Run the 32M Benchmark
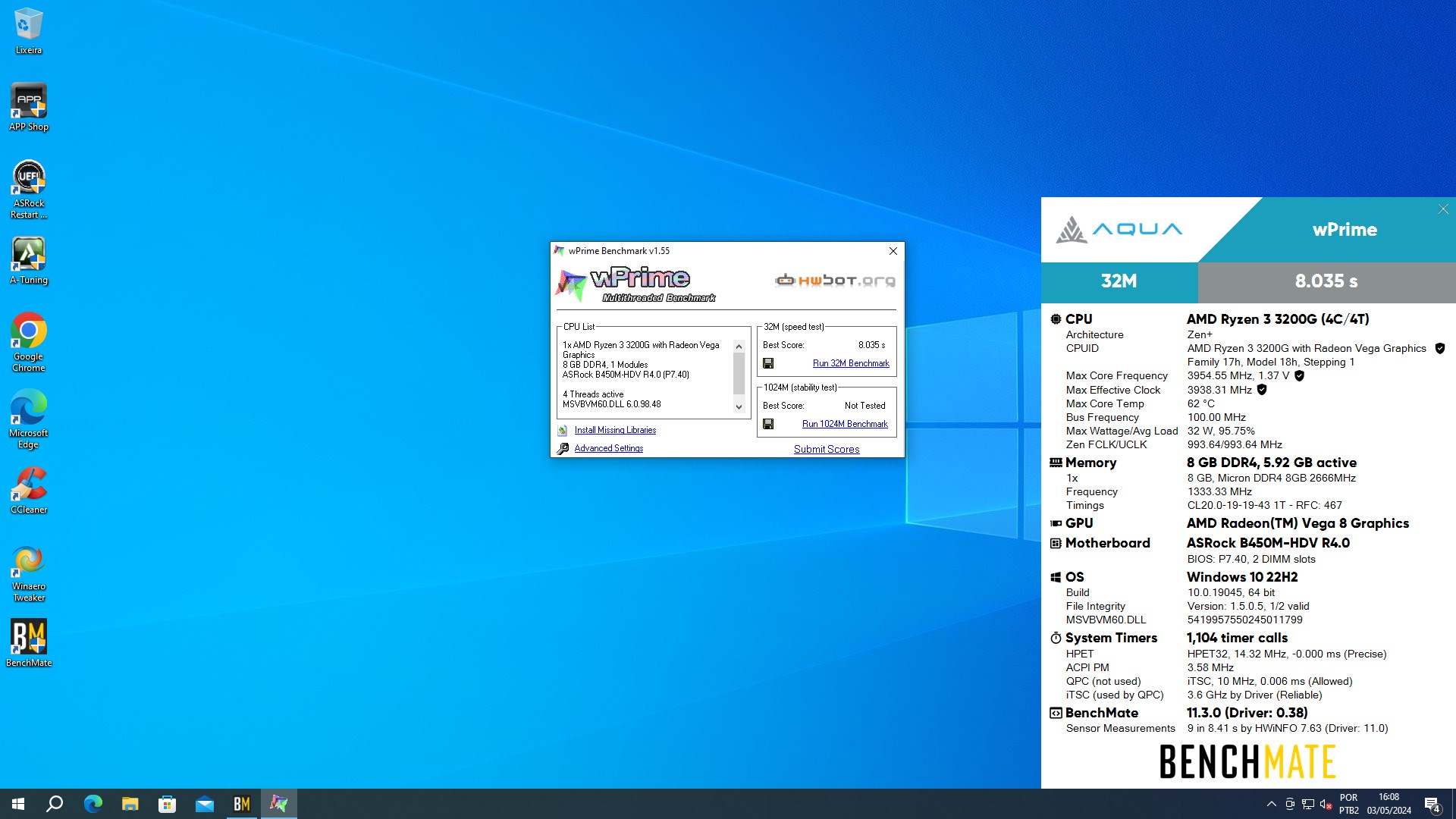Viewport: 1456px width, 819px height. pyautogui.click(x=851, y=363)
